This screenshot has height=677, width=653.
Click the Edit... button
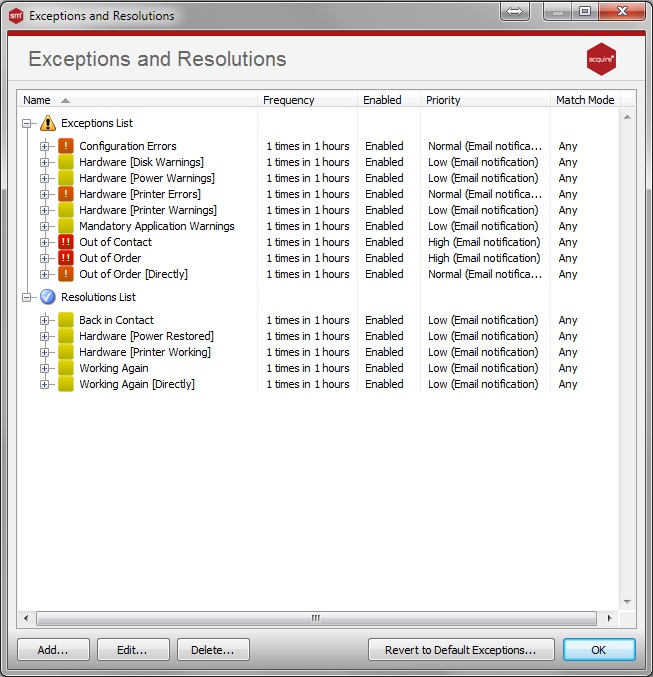(133, 650)
